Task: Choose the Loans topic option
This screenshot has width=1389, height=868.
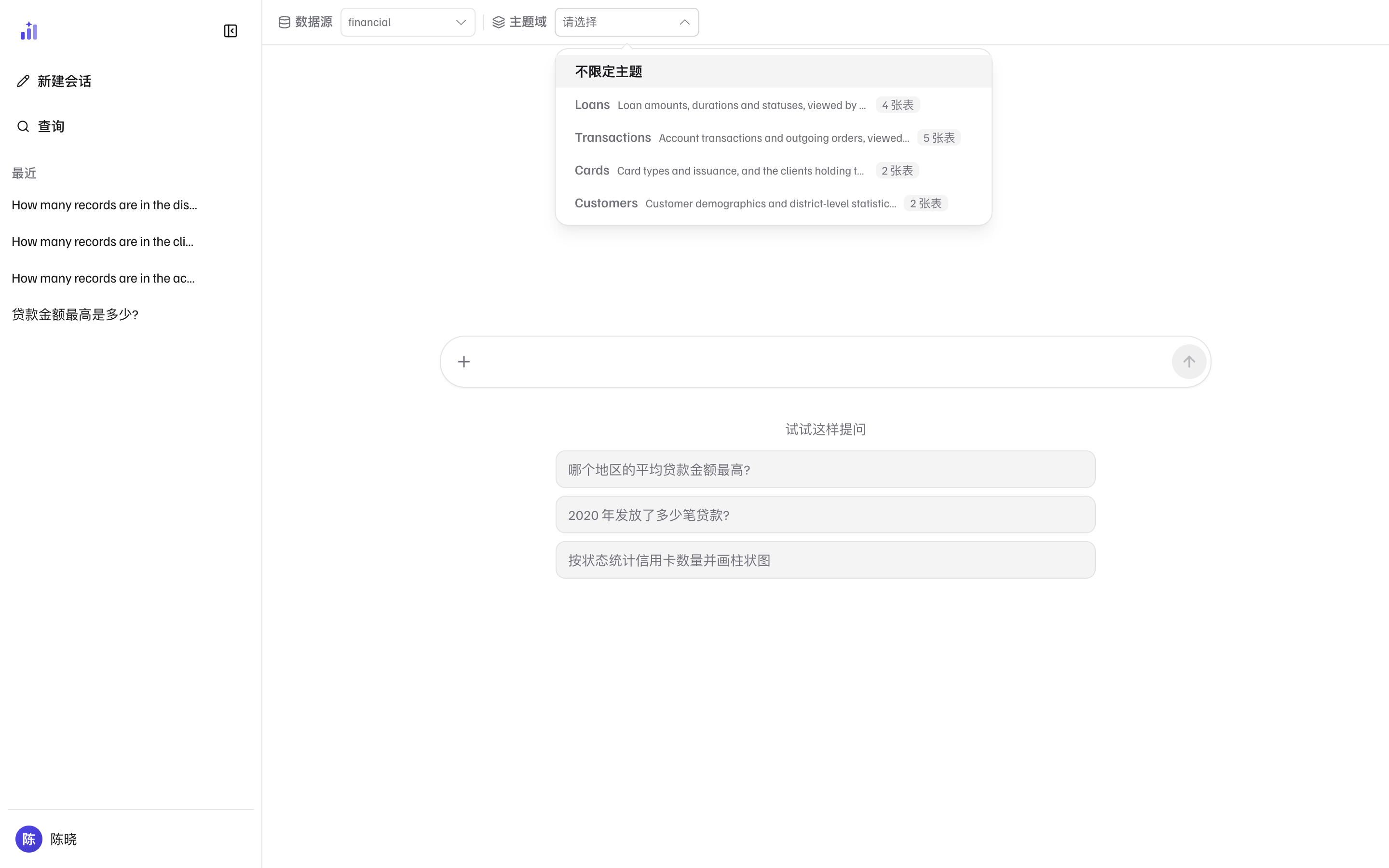Action: click(773, 105)
